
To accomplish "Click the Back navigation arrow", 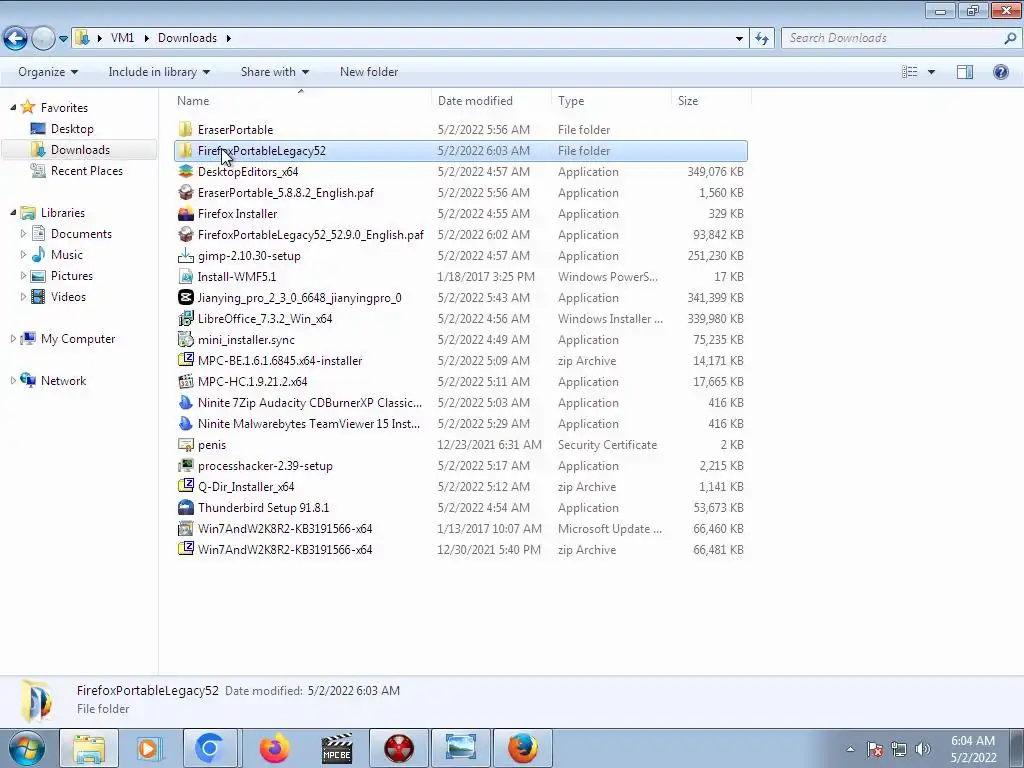I will [x=16, y=38].
